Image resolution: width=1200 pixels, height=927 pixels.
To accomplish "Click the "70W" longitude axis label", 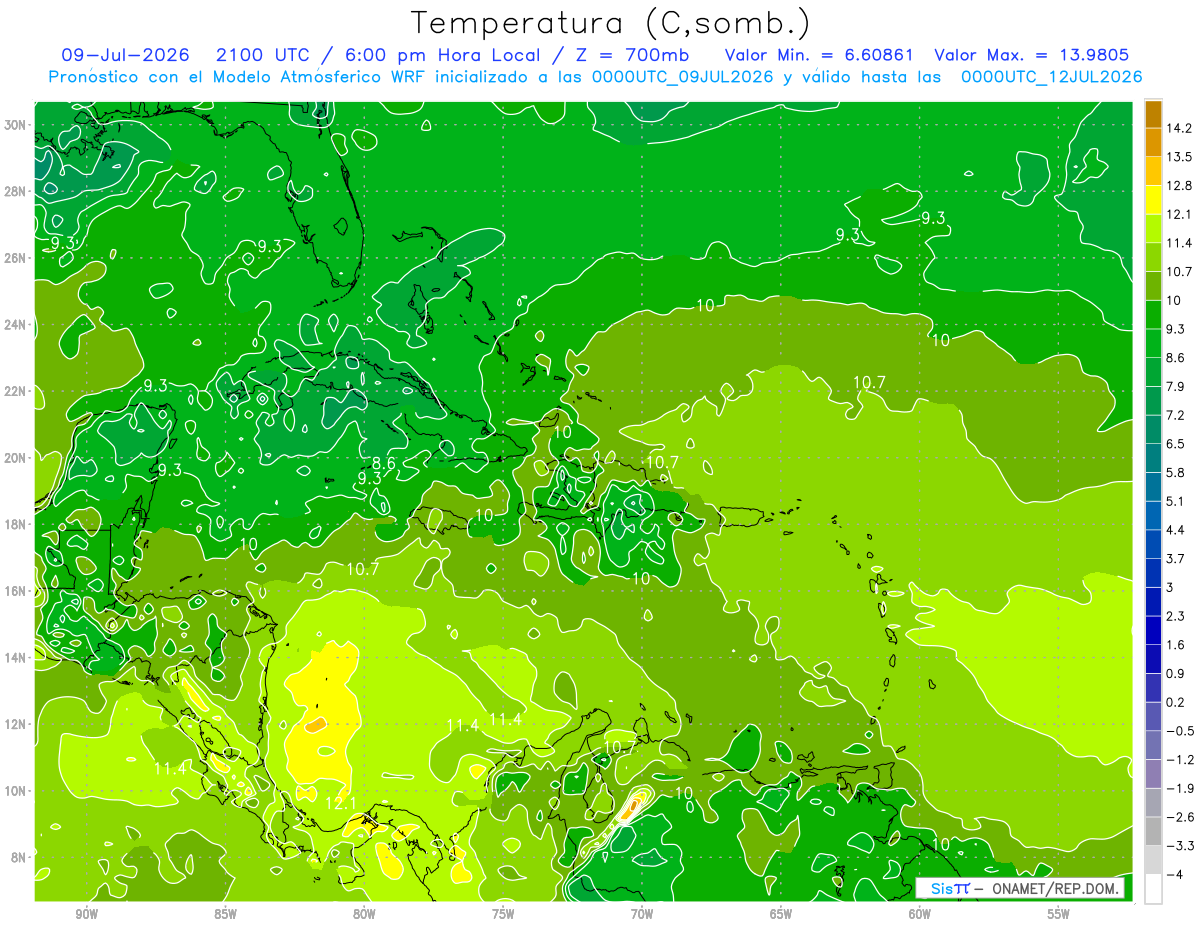I will (x=642, y=915).
